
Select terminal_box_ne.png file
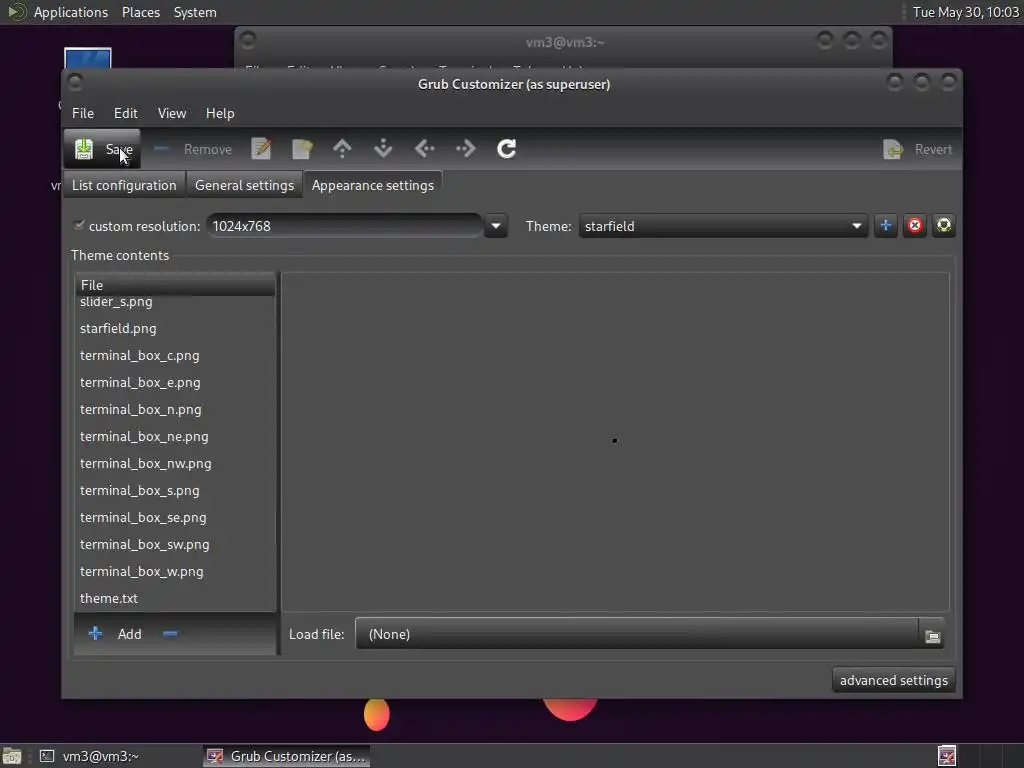pyautogui.click(x=175, y=436)
